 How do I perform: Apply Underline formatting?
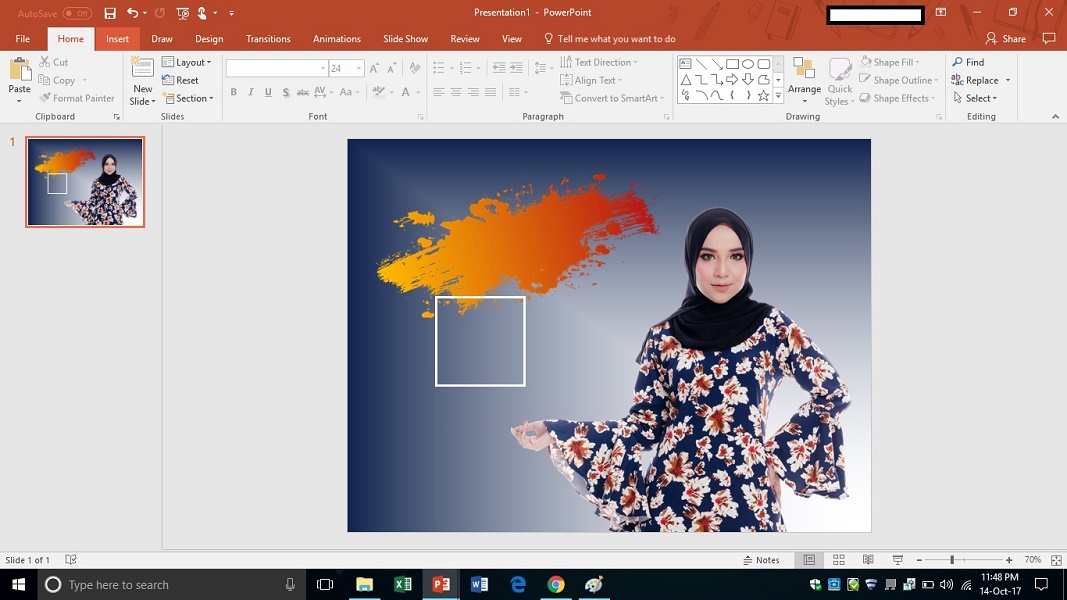268,92
